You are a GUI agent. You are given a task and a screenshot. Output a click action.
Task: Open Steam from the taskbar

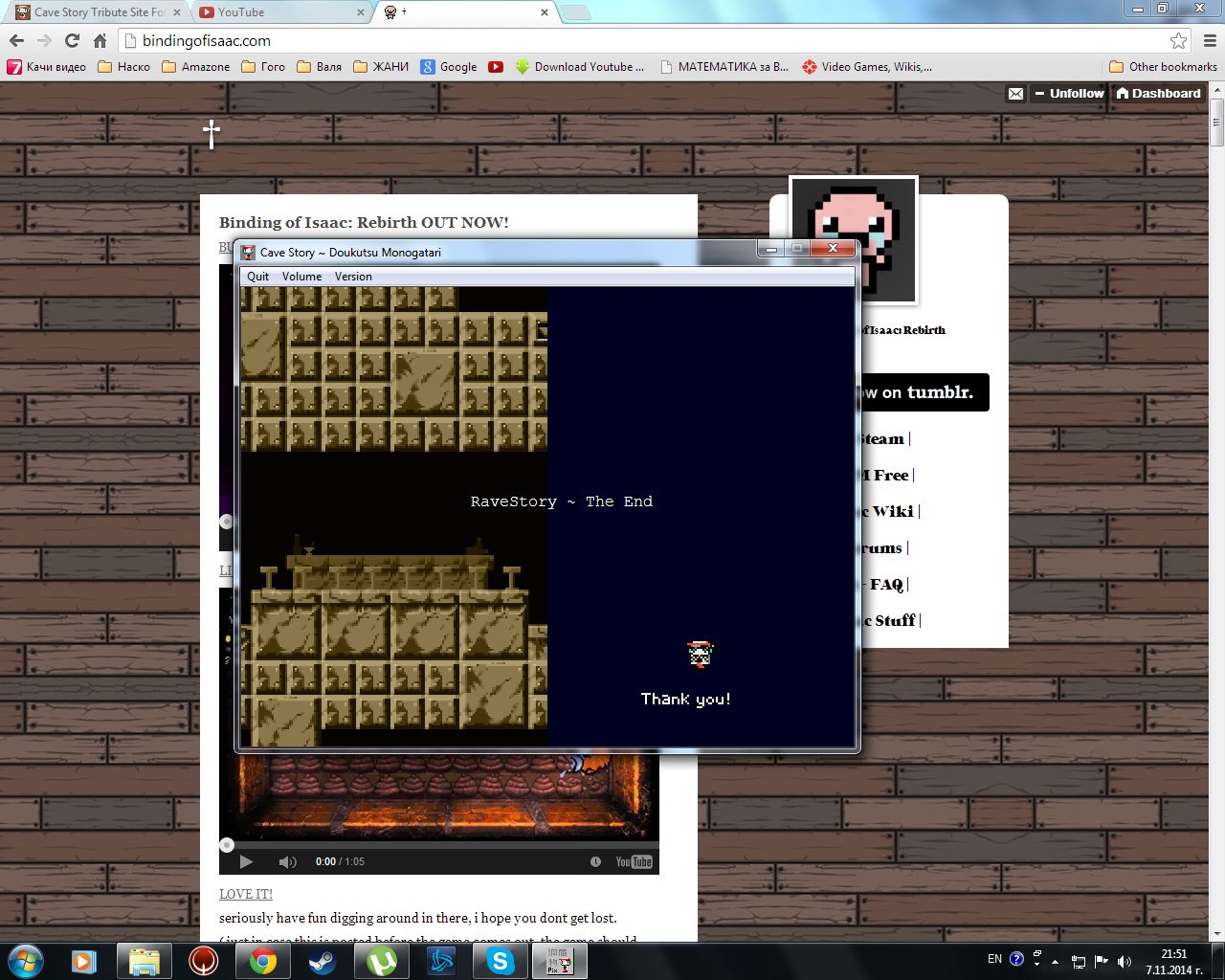point(323,961)
